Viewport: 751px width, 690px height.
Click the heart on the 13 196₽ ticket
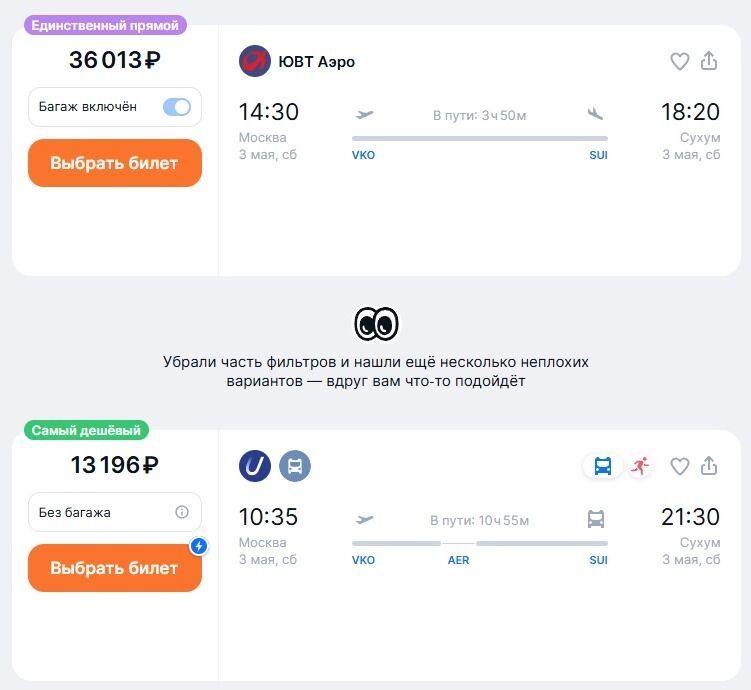coord(680,466)
